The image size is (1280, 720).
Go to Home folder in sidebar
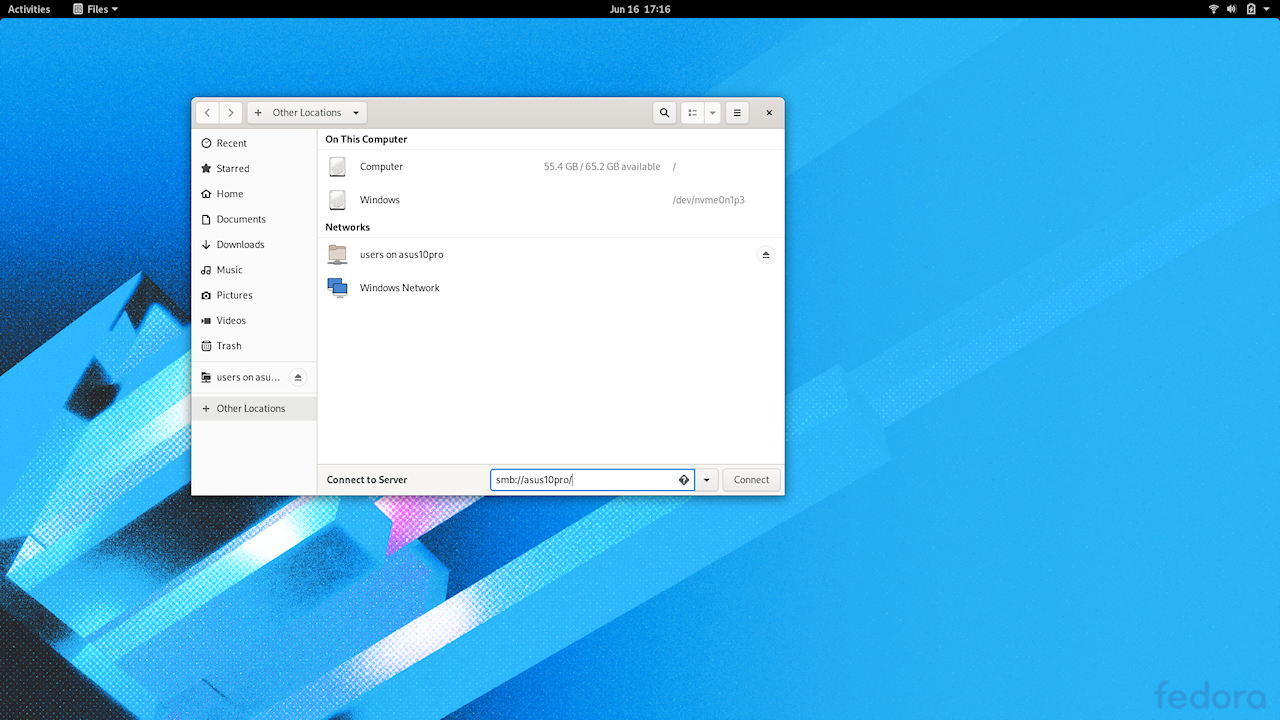click(x=254, y=194)
